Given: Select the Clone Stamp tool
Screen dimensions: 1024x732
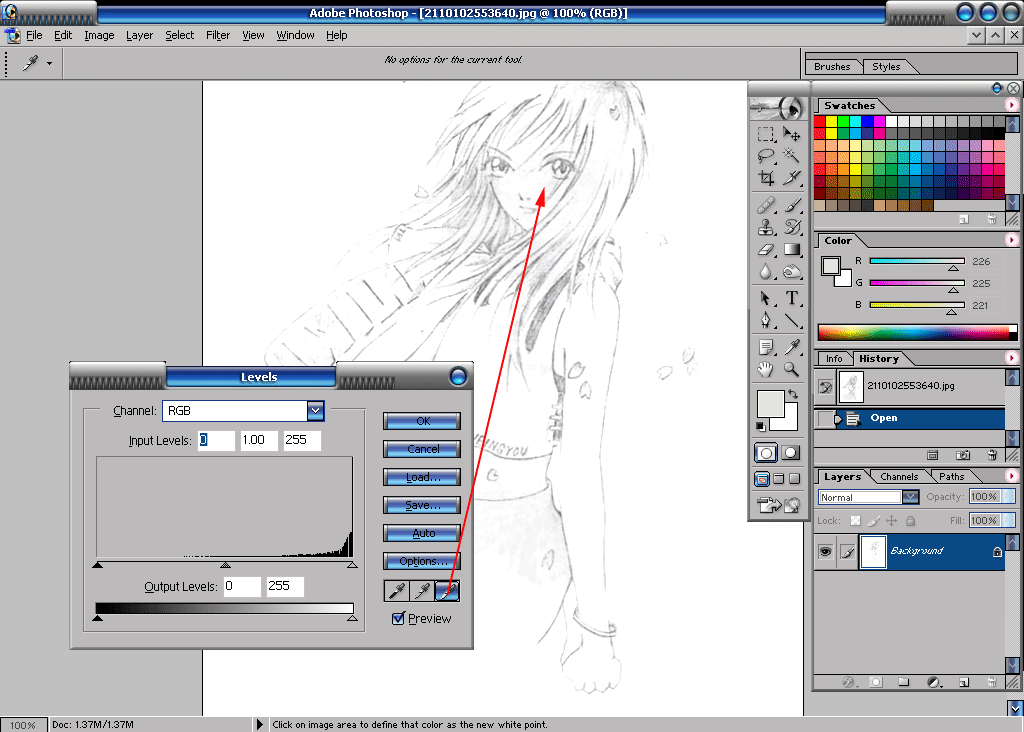Looking at the screenshot, I should tap(766, 227).
